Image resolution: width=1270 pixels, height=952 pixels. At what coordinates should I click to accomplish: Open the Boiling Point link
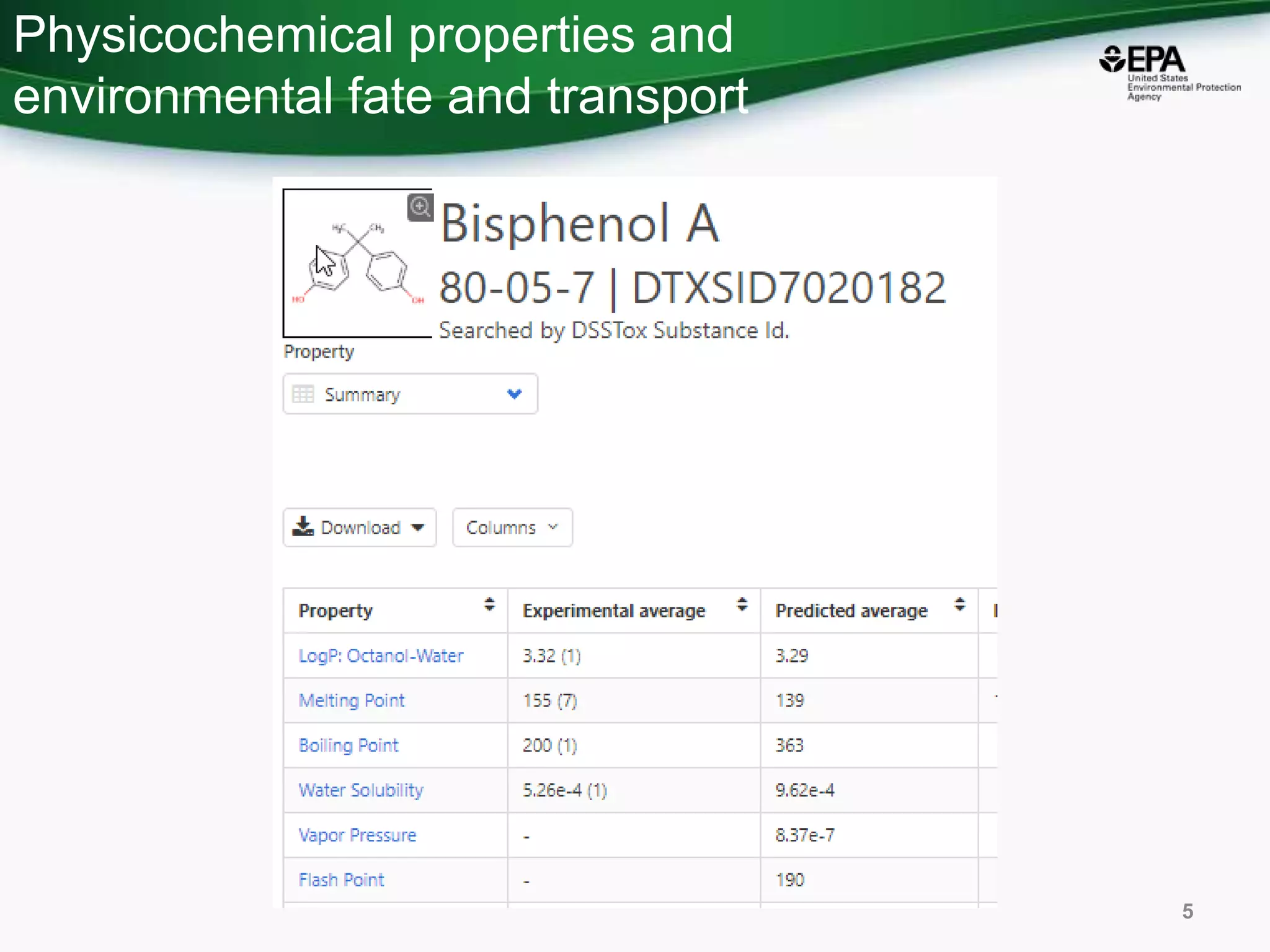(x=349, y=745)
